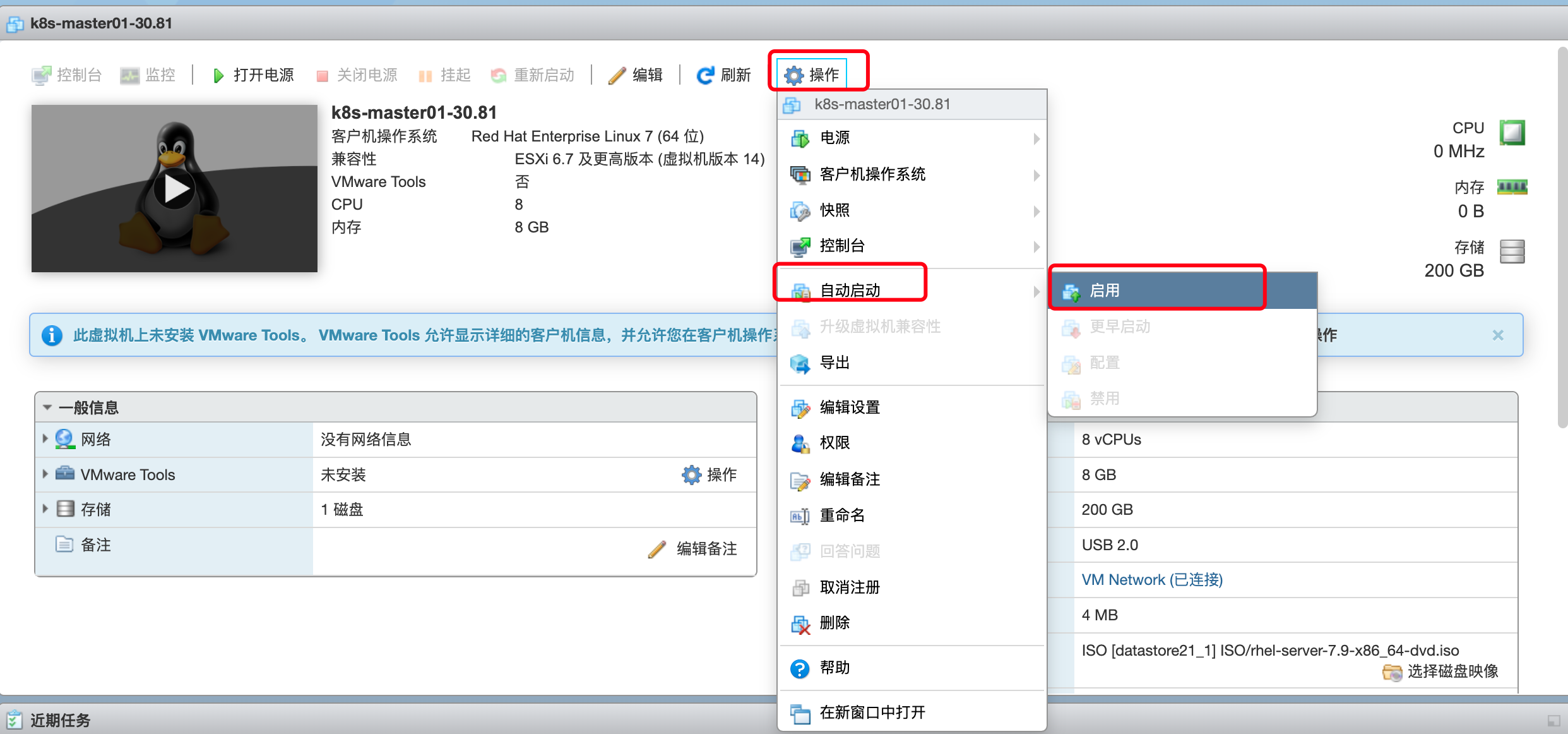Click the pencil edit icon in the toolbar
Screen dimensions: 1568x734
617,76
